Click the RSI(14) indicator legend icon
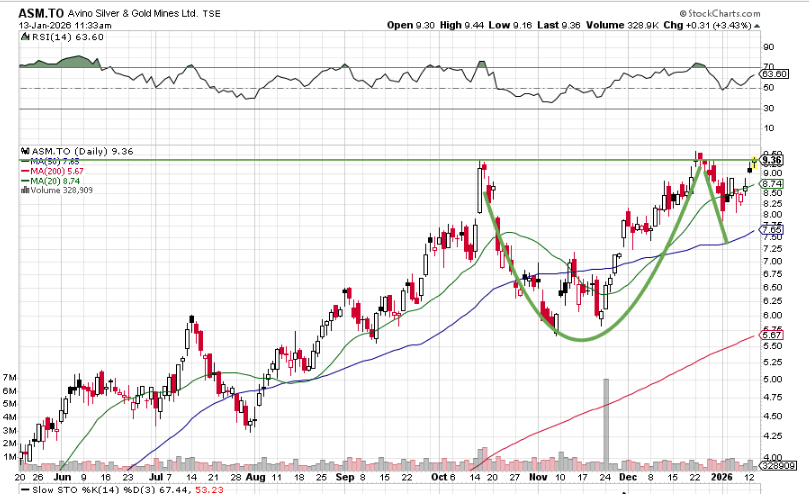The height and width of the screenshot is (494, 809). [x=25, y=37]
